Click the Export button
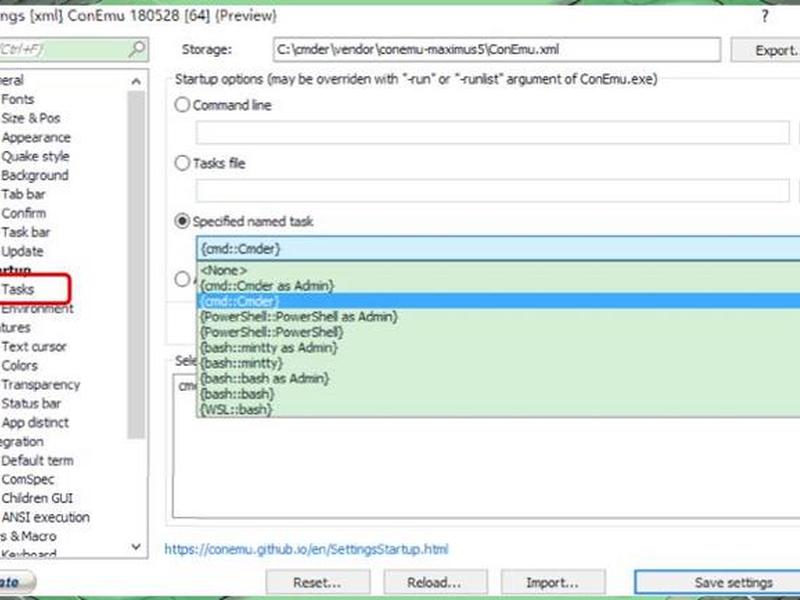800x600 pixels. point(766,50)
